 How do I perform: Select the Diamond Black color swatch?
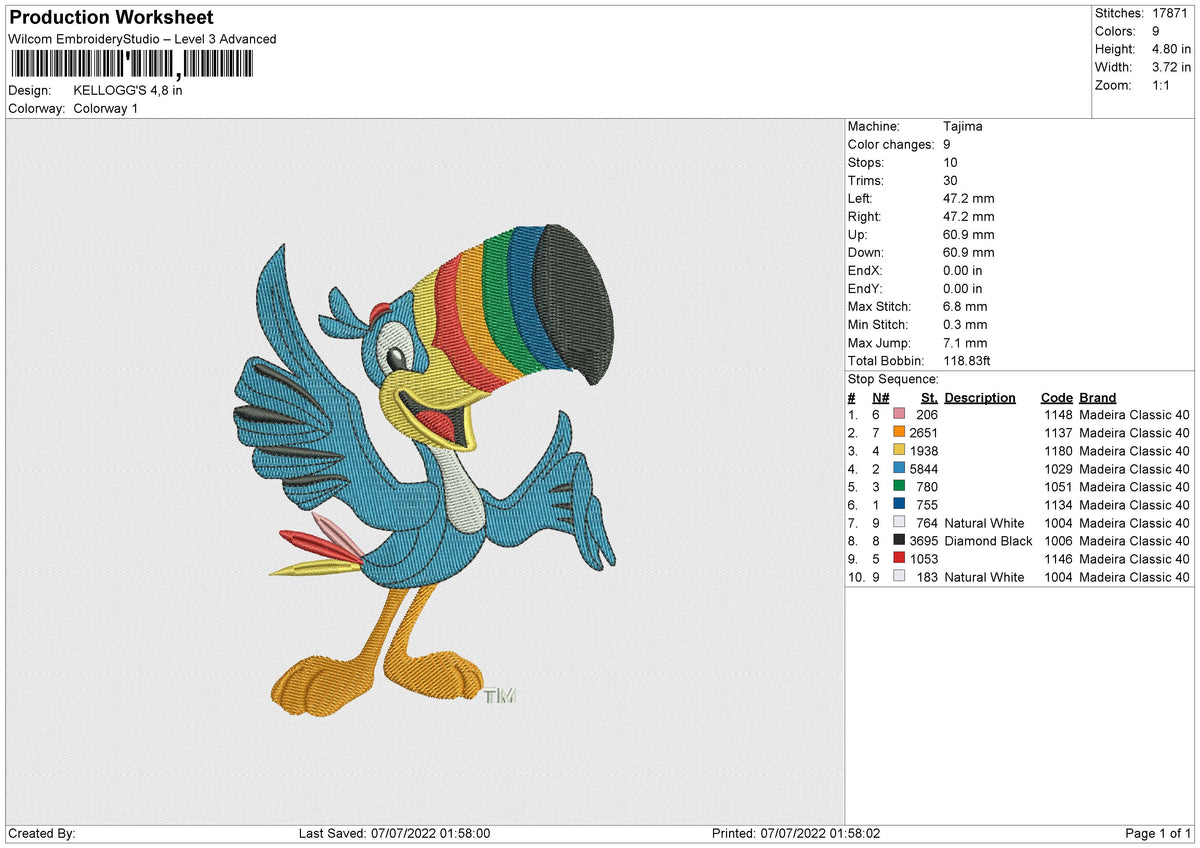898,541
